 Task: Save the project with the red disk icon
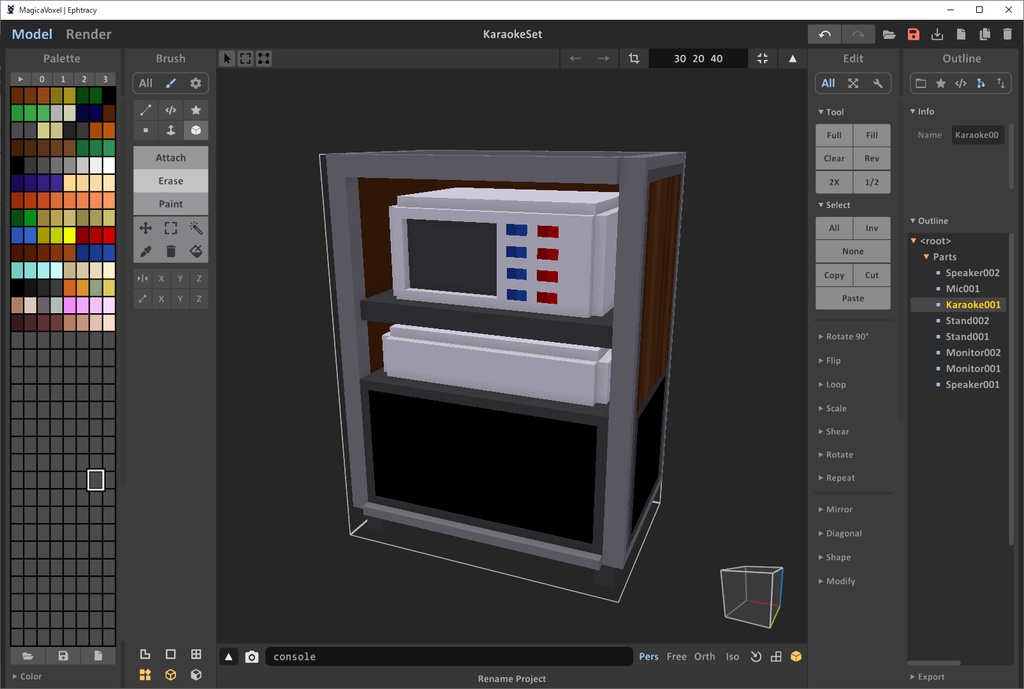[x=913, y=34]
